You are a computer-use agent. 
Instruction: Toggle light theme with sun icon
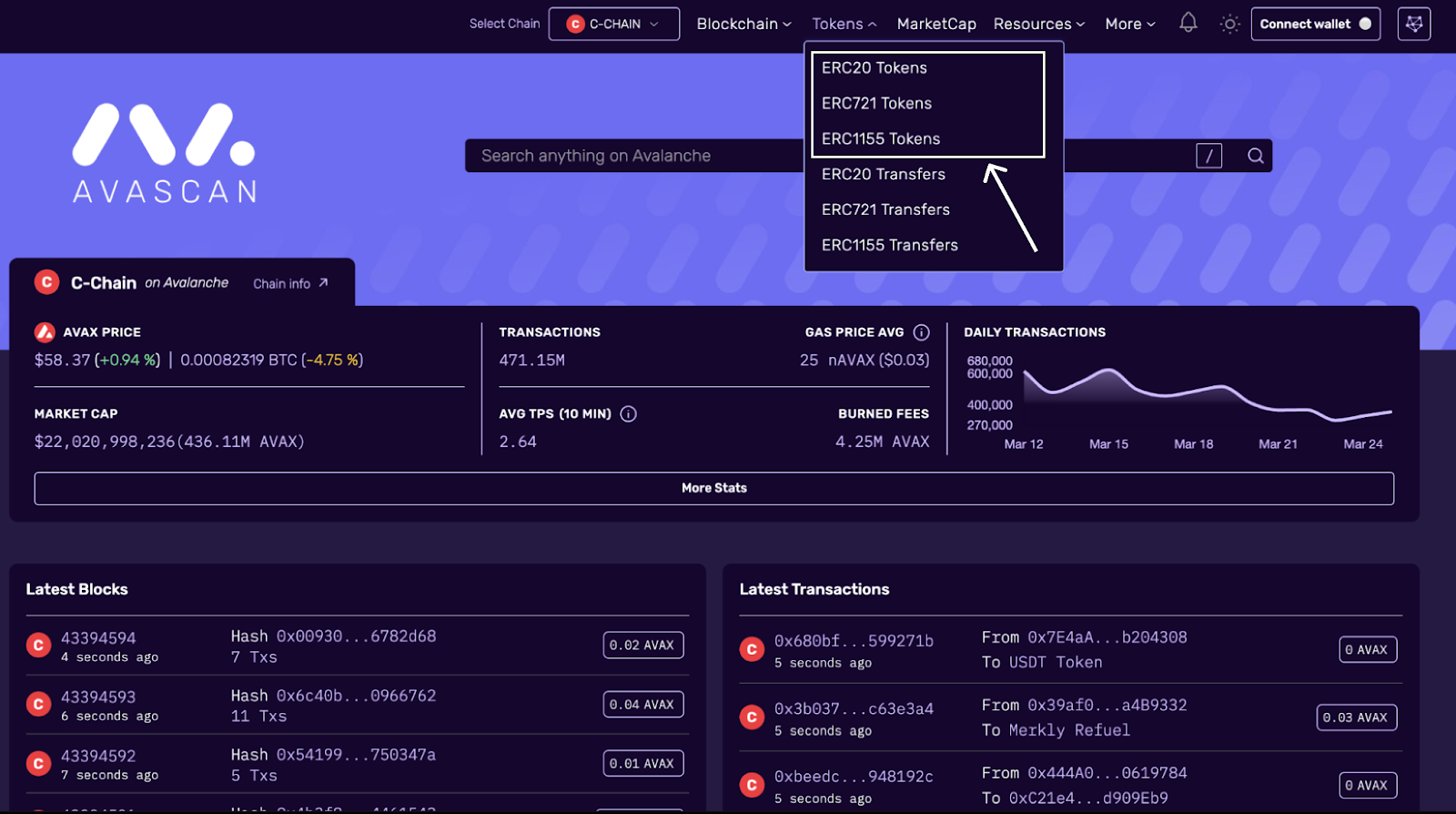coord(1229,24)
